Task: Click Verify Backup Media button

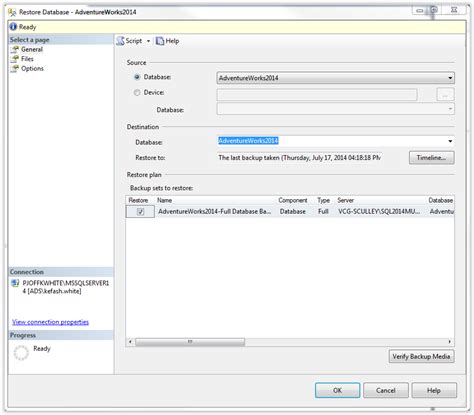Action: pyautogui.click(x=421, y=357)
